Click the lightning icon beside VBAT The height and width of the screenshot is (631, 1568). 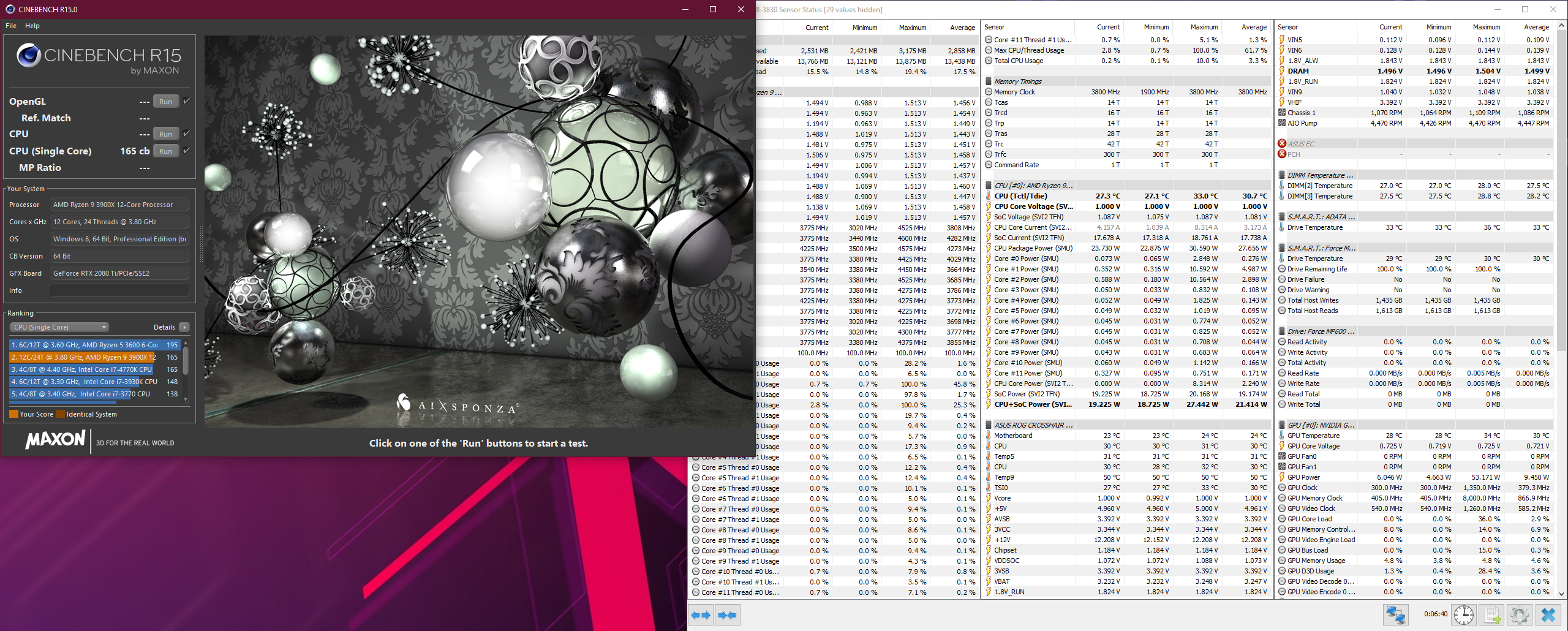[989, 581]
